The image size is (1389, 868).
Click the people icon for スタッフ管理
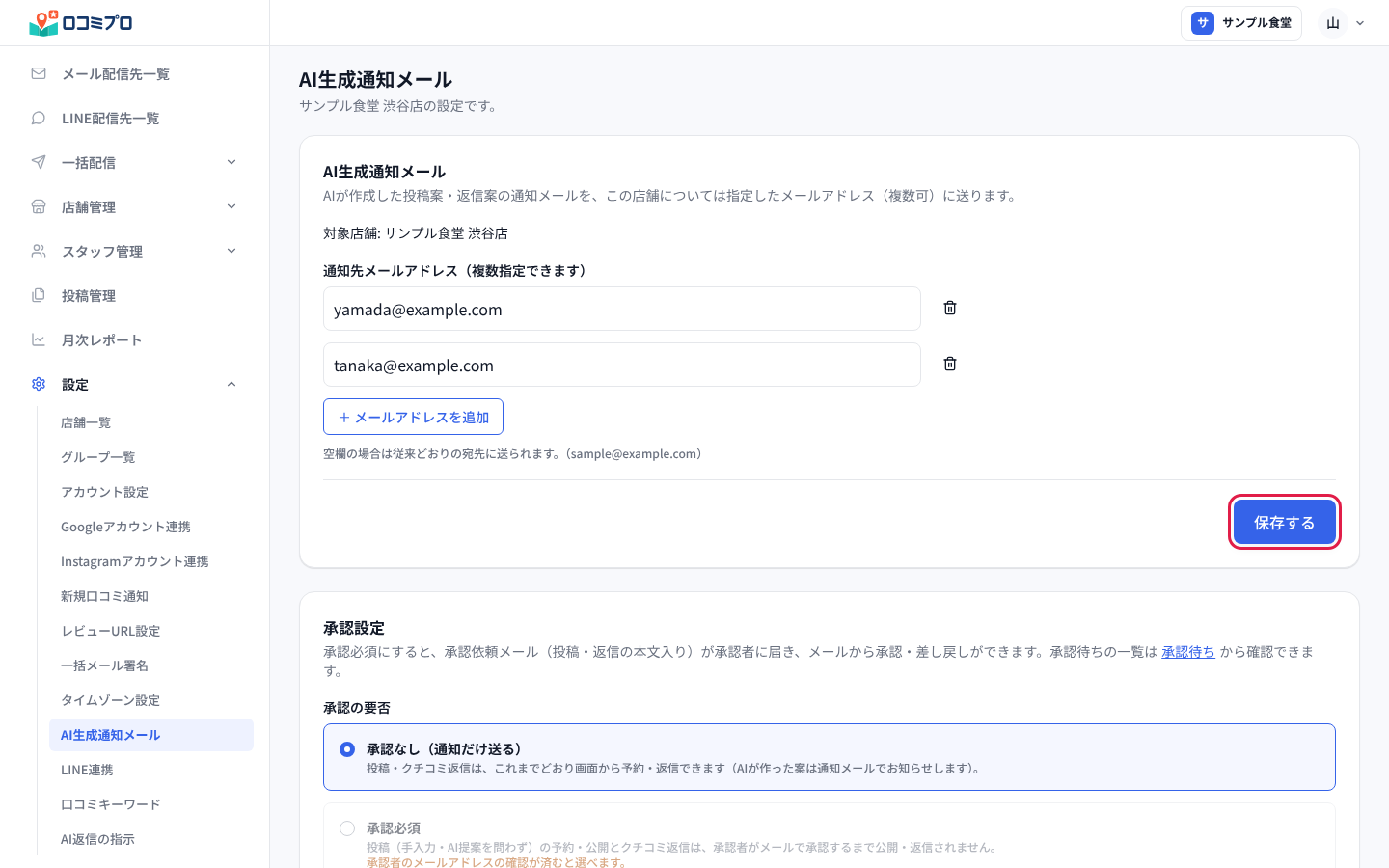coord(39,251)
